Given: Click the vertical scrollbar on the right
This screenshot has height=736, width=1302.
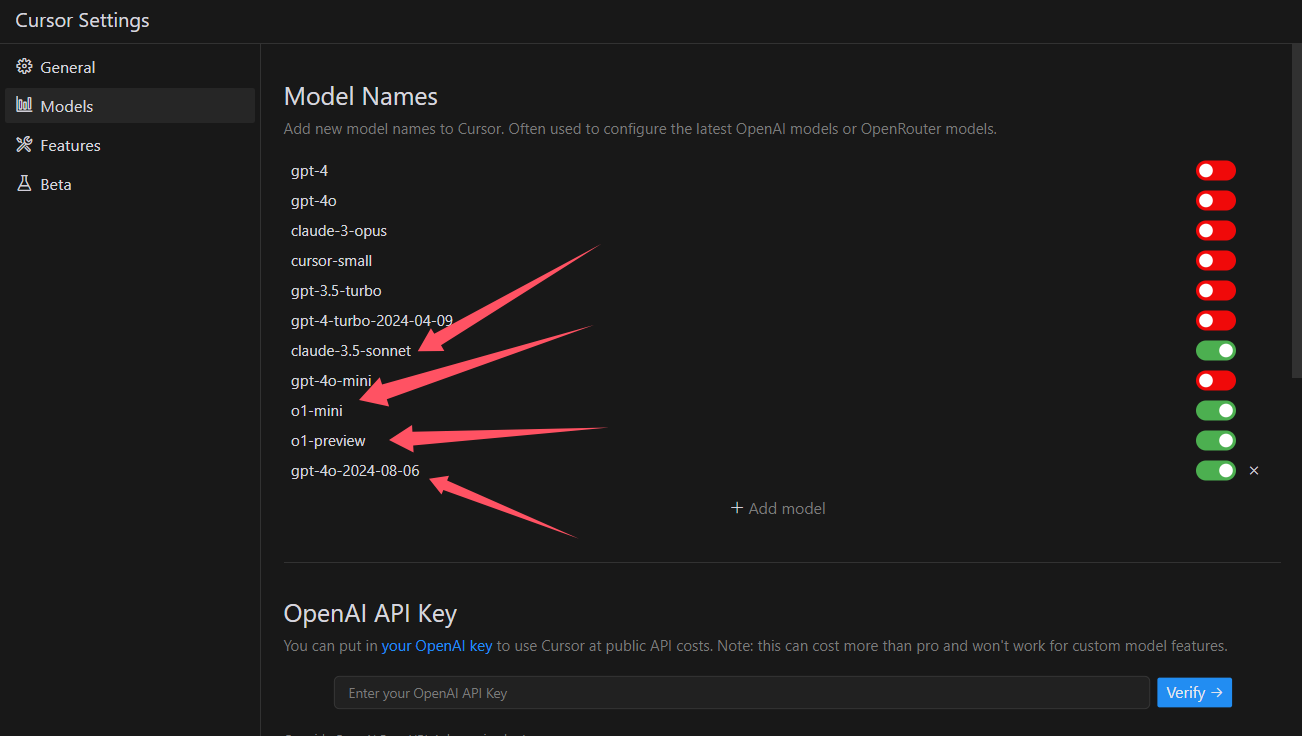Looking at the screenshot, I should (1297, 210).
